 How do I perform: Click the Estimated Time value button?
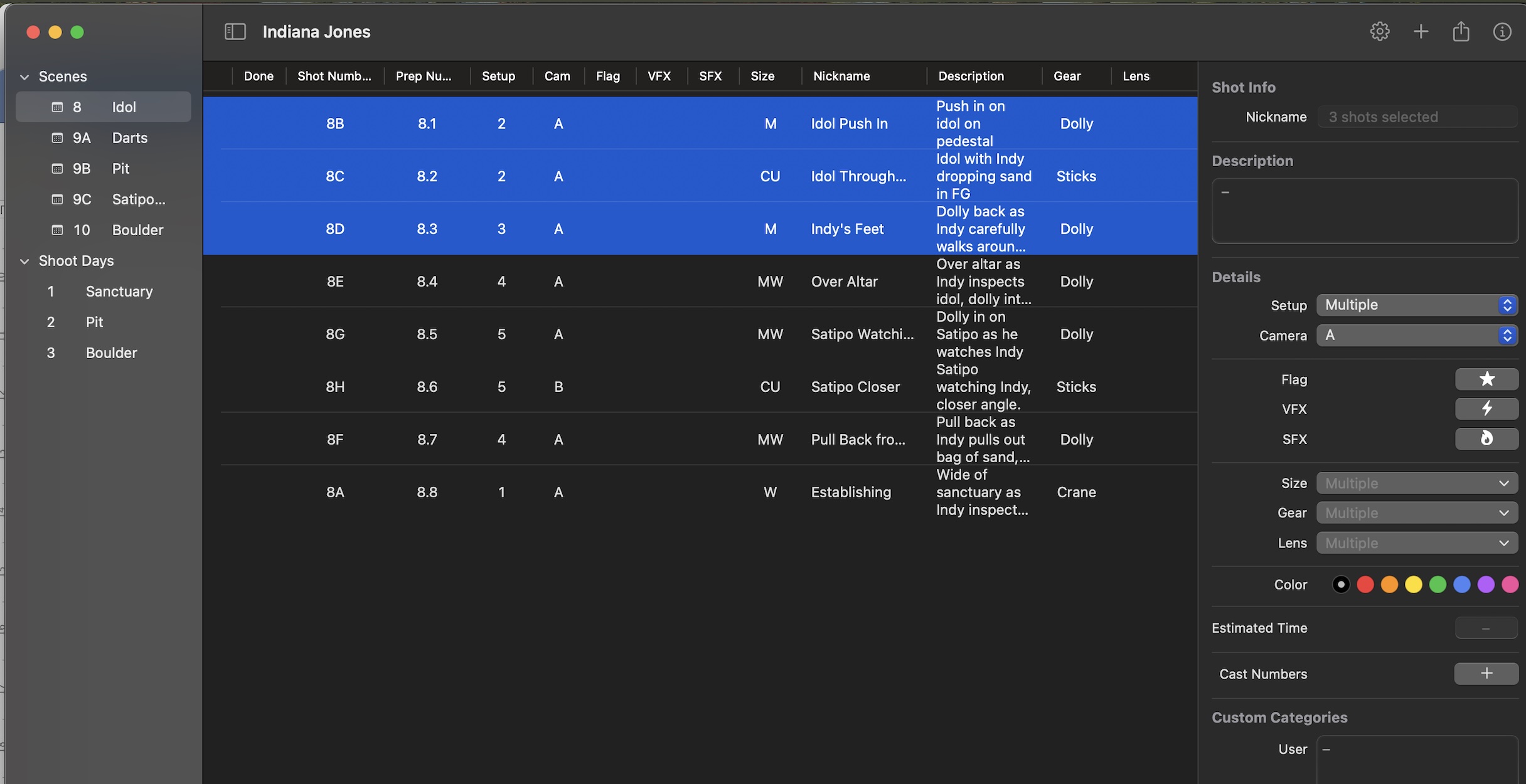click(1486, 628)
